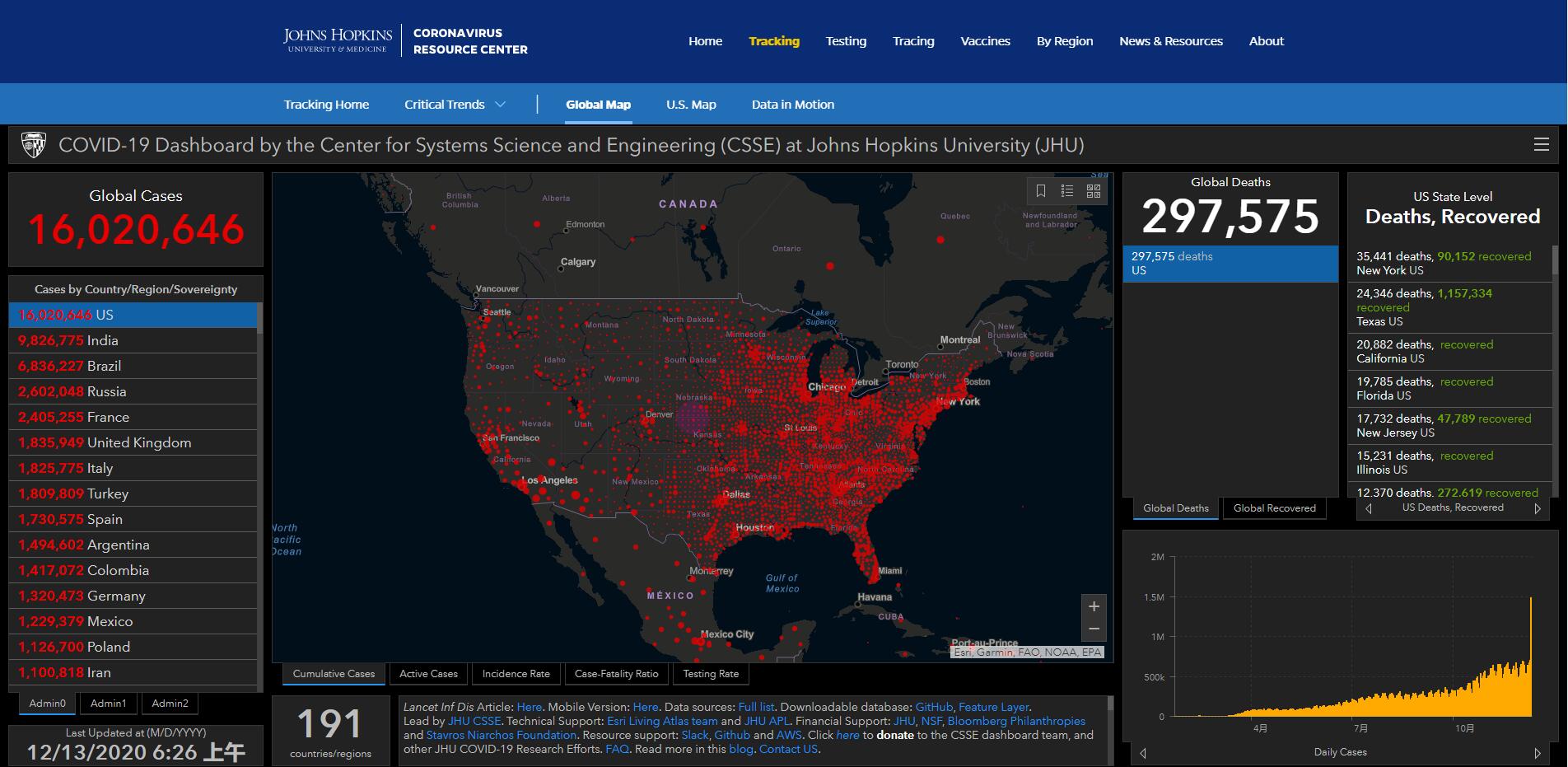Open the Tracking navigation item
The height and width of the screenshot is (767, 1568).
click(x=774, y=41)
